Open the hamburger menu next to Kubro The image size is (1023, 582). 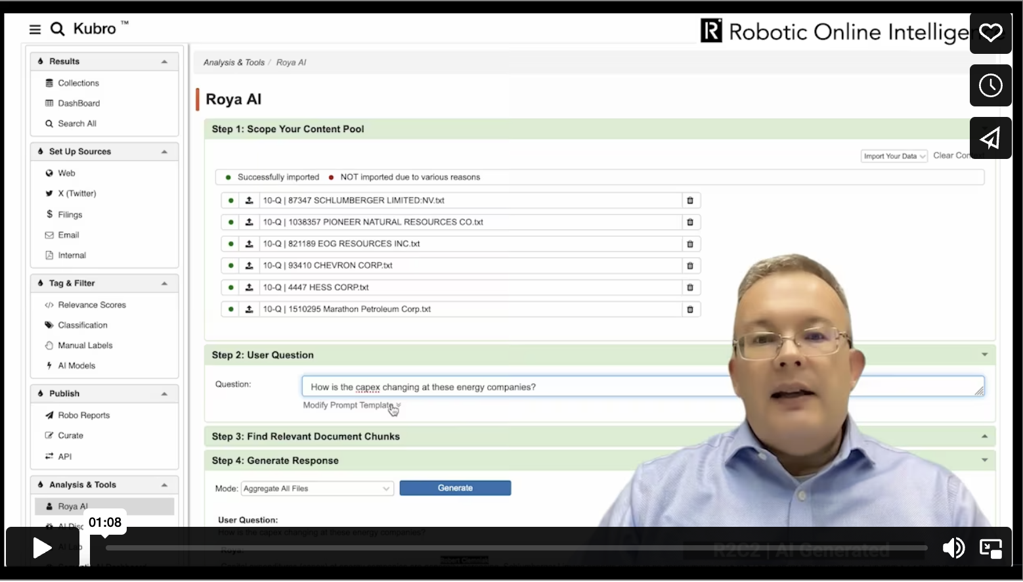[x=35, y=29]
